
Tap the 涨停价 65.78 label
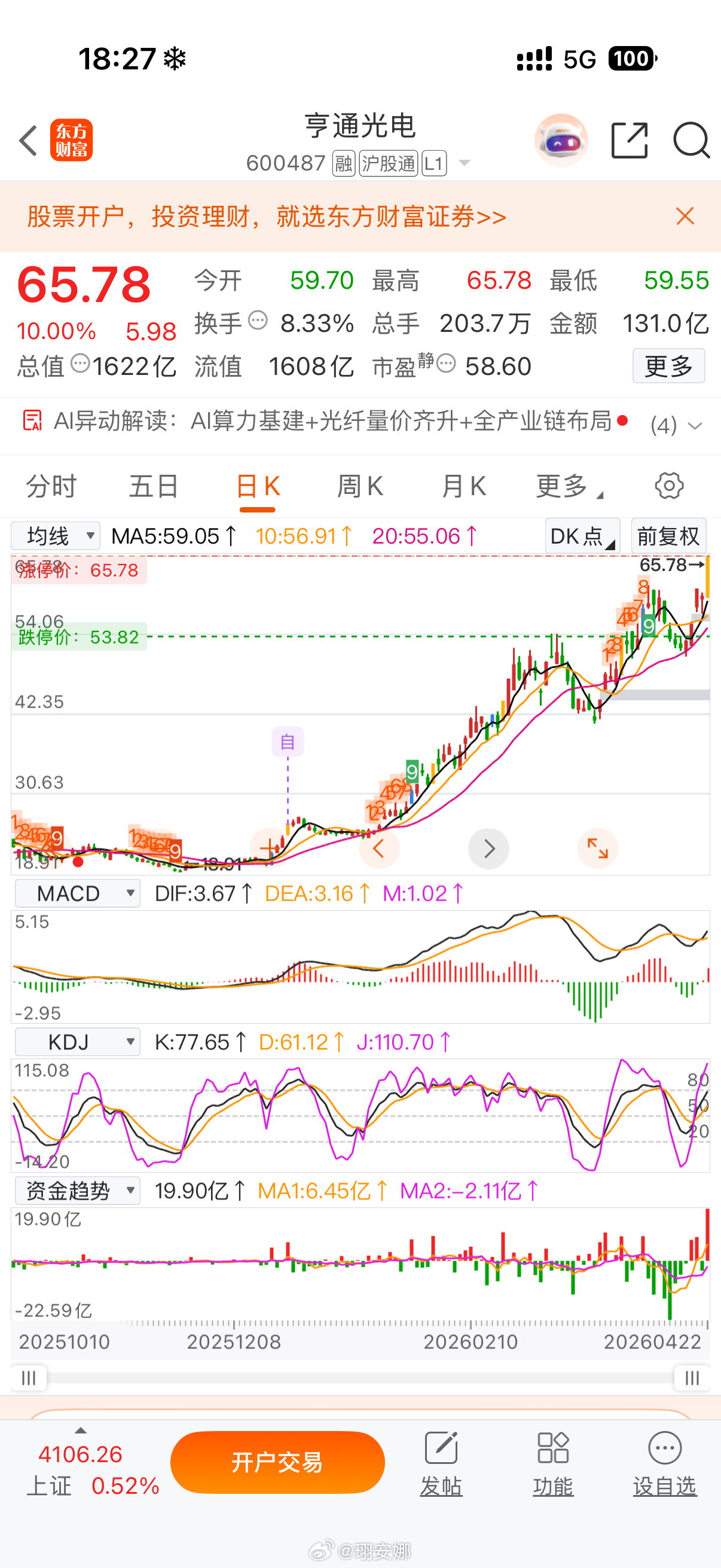click(78, 571)
